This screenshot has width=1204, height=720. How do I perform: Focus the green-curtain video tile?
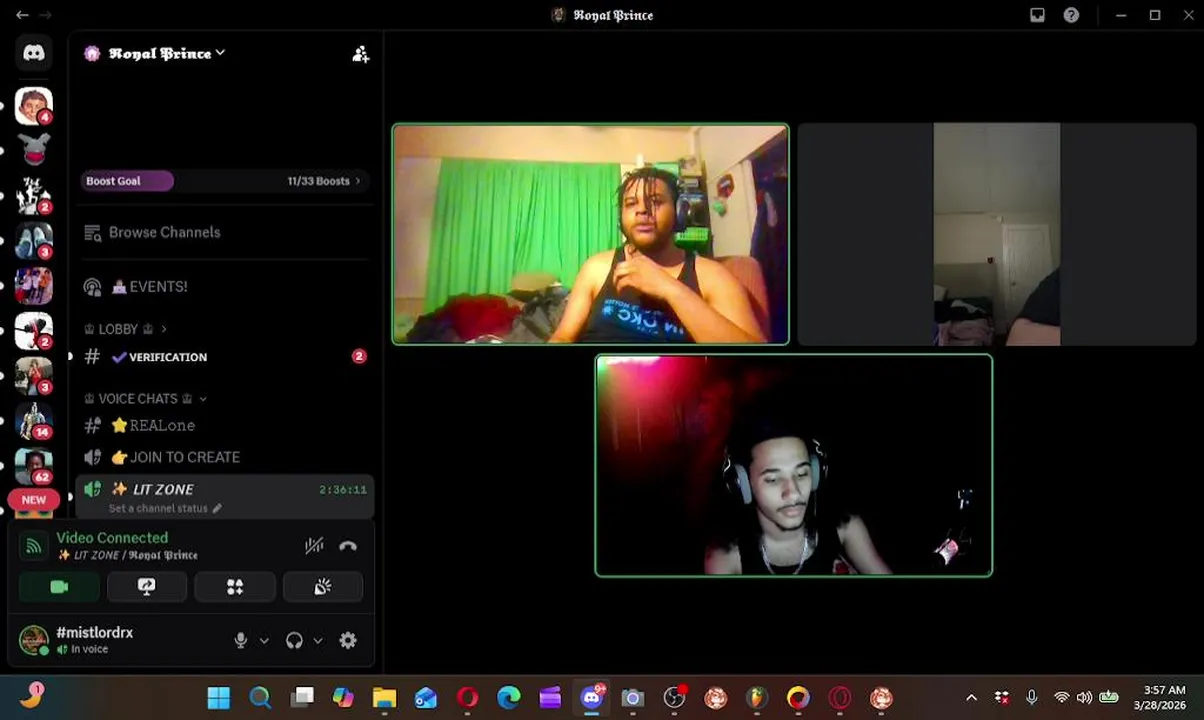point(590,234)
